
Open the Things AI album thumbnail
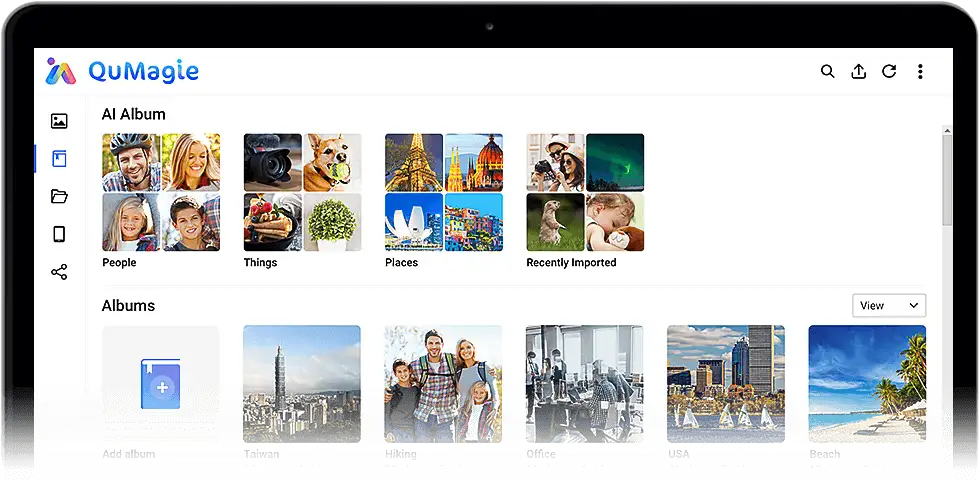click(302, 192)
